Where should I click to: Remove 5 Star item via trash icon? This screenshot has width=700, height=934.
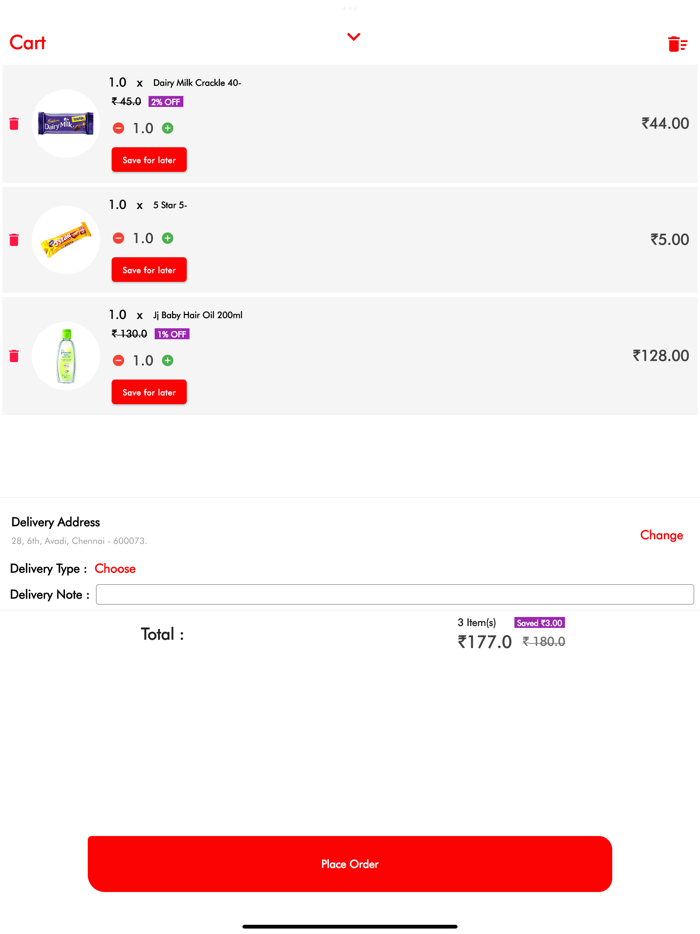[14, 239]
